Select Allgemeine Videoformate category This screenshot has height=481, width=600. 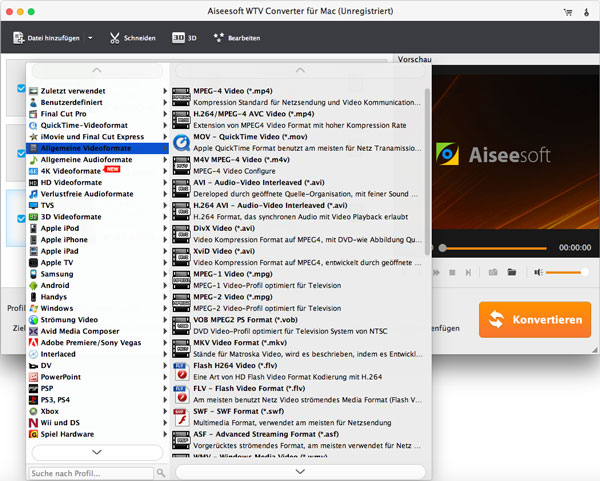[98, 148]
